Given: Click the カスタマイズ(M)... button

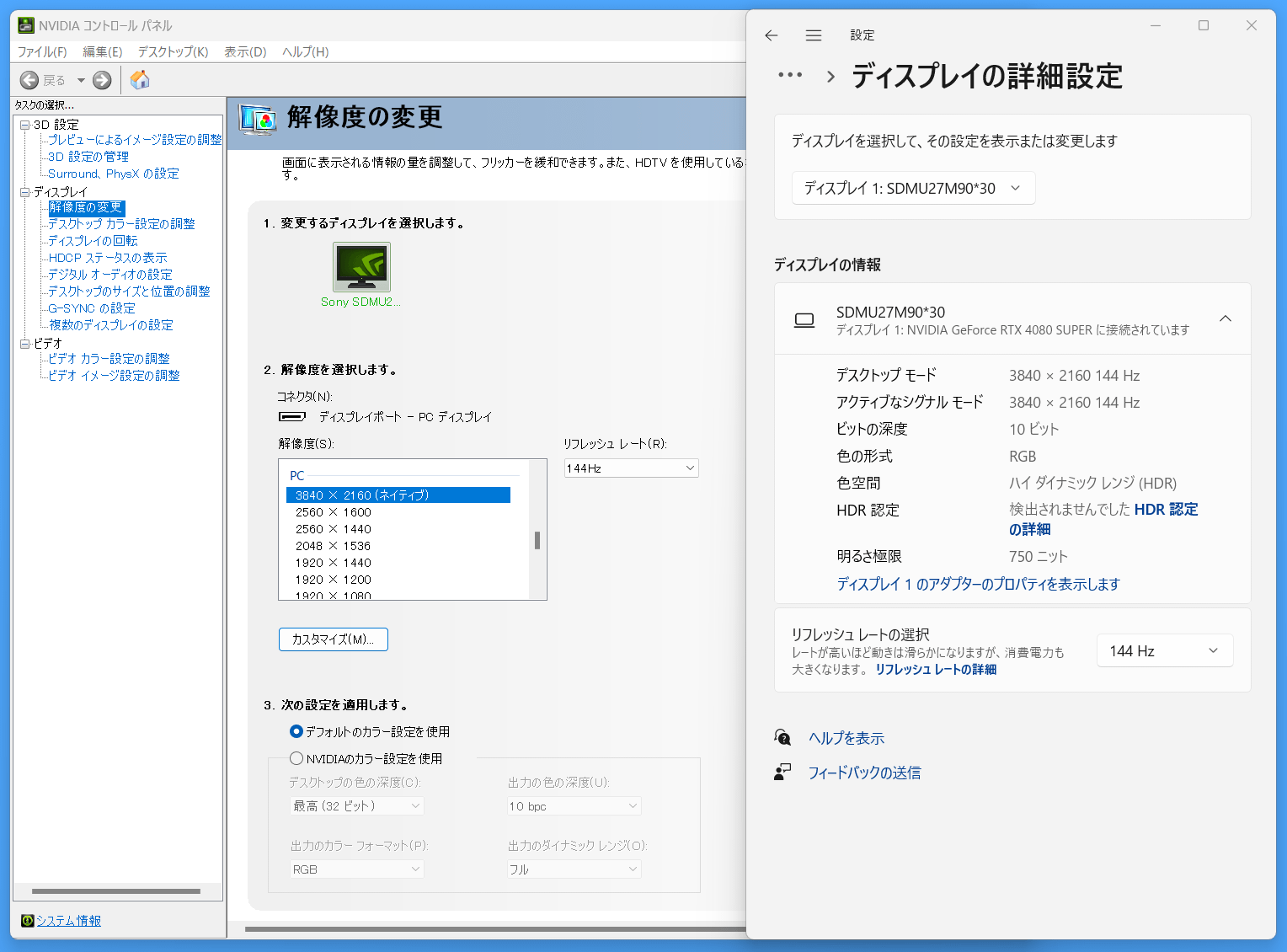Looking at the screenshot, I should click(x=334, y=639).
